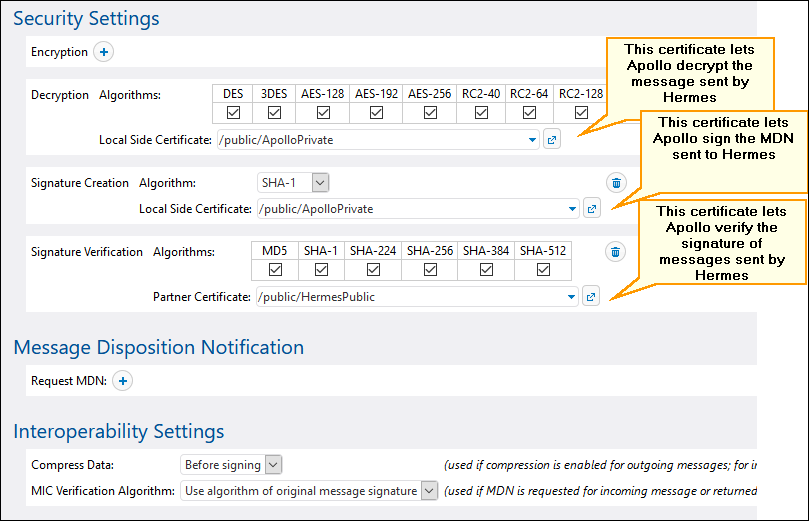Open MIC Verification Algorithm dropdown
The width and height of the screenshot is (809, 521).
pos(429,490)
